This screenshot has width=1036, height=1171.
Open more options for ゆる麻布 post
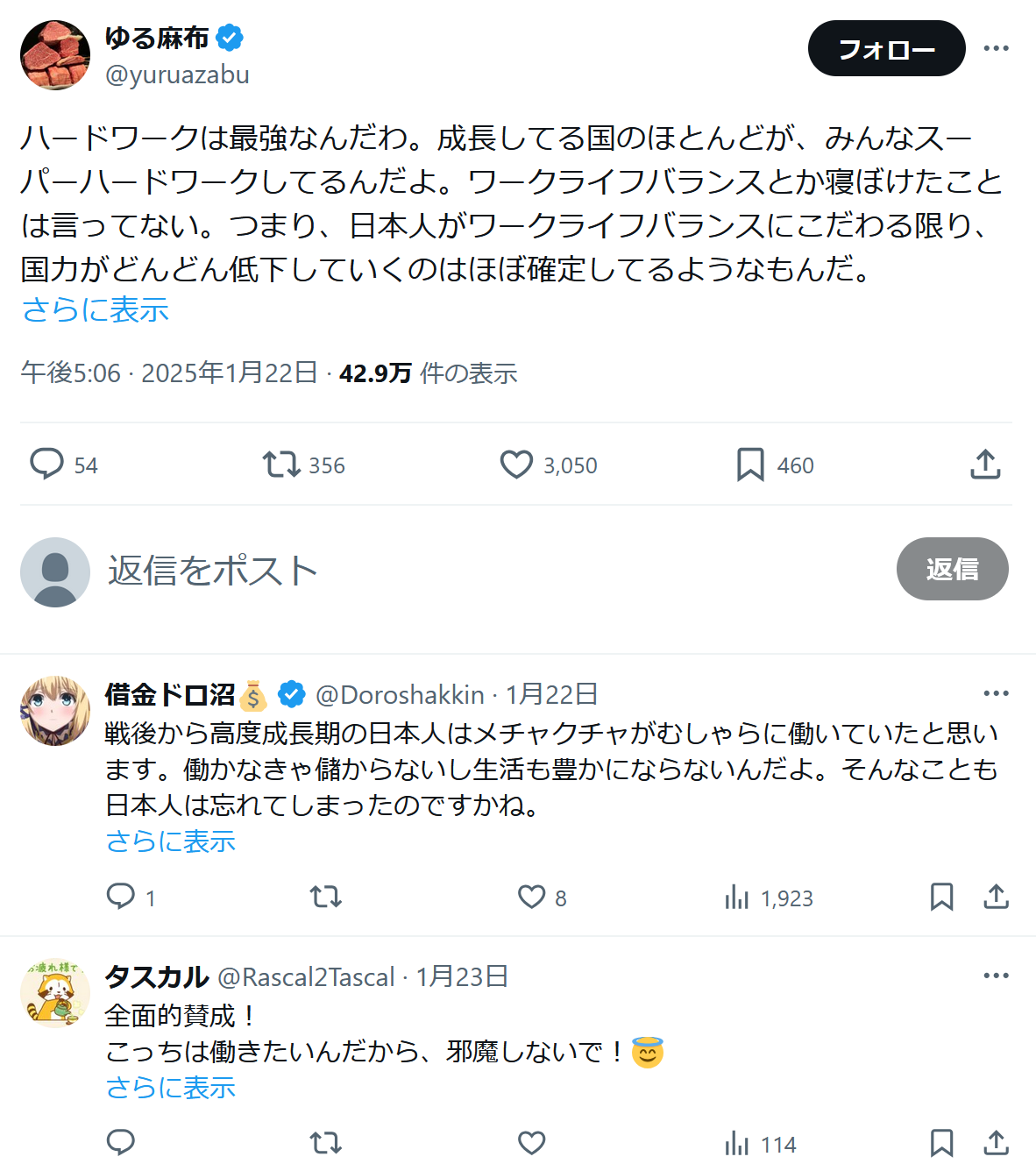click(x=996, y=48)
